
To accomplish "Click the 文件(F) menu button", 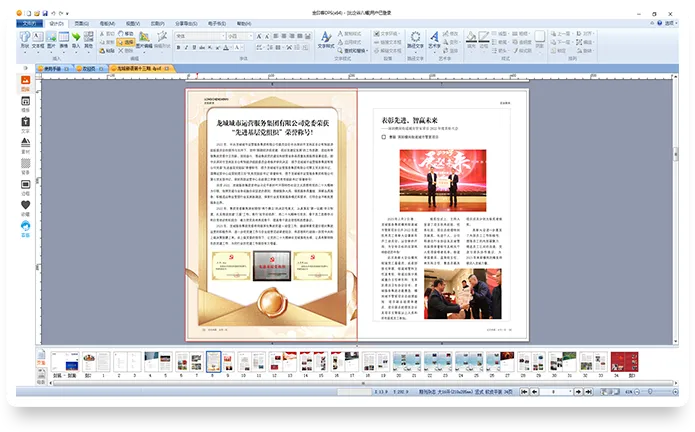I will pos(31,22).
